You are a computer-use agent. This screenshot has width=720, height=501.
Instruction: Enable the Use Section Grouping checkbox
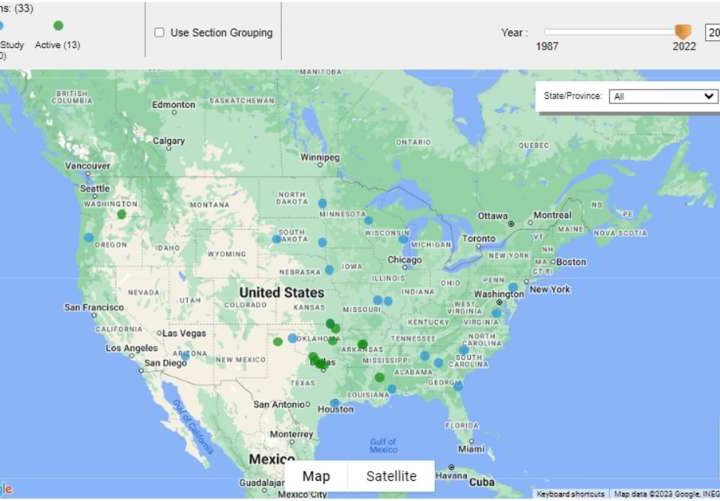pos(160,33)
